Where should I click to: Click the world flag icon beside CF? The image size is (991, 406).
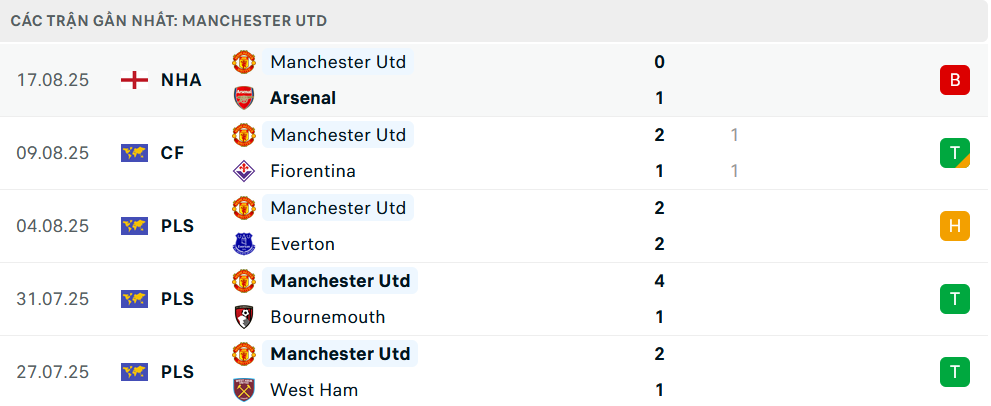pos(134,153)
